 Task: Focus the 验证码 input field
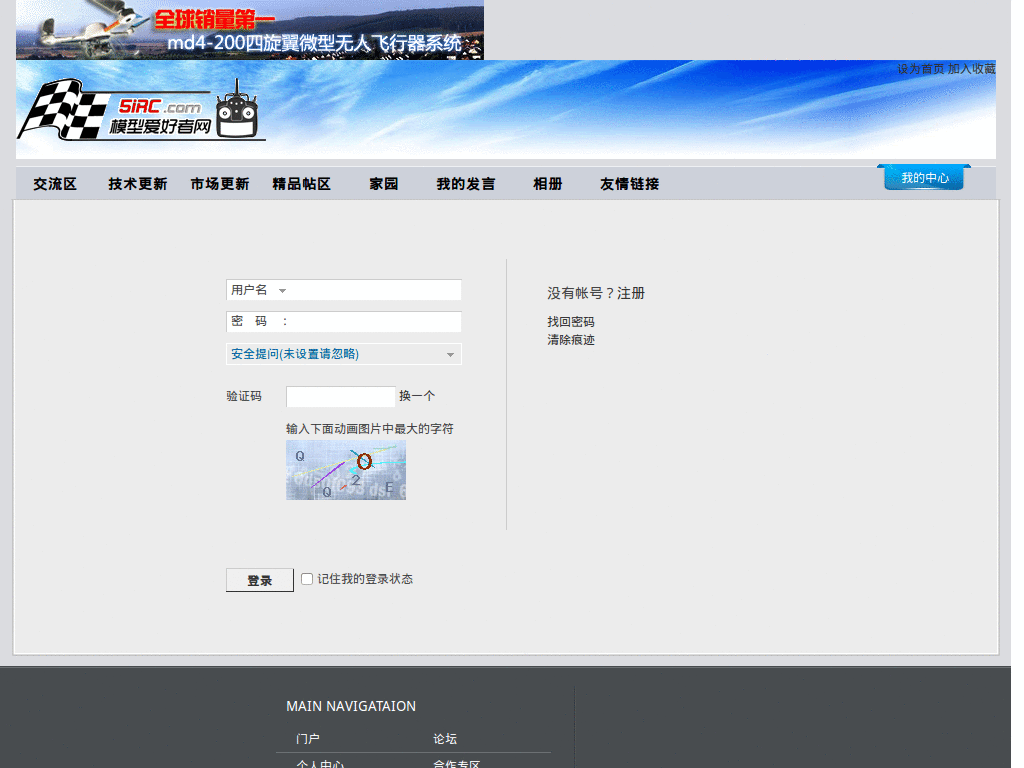pyautogui.click(x=341, y=396)
